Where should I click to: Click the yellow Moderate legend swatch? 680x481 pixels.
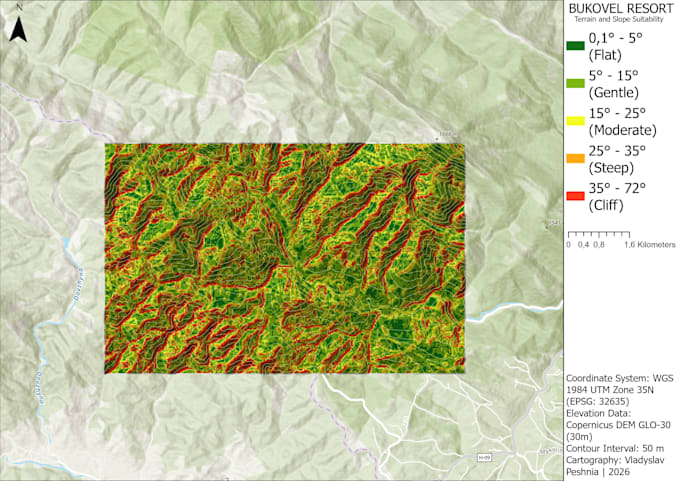coord(575,121)
